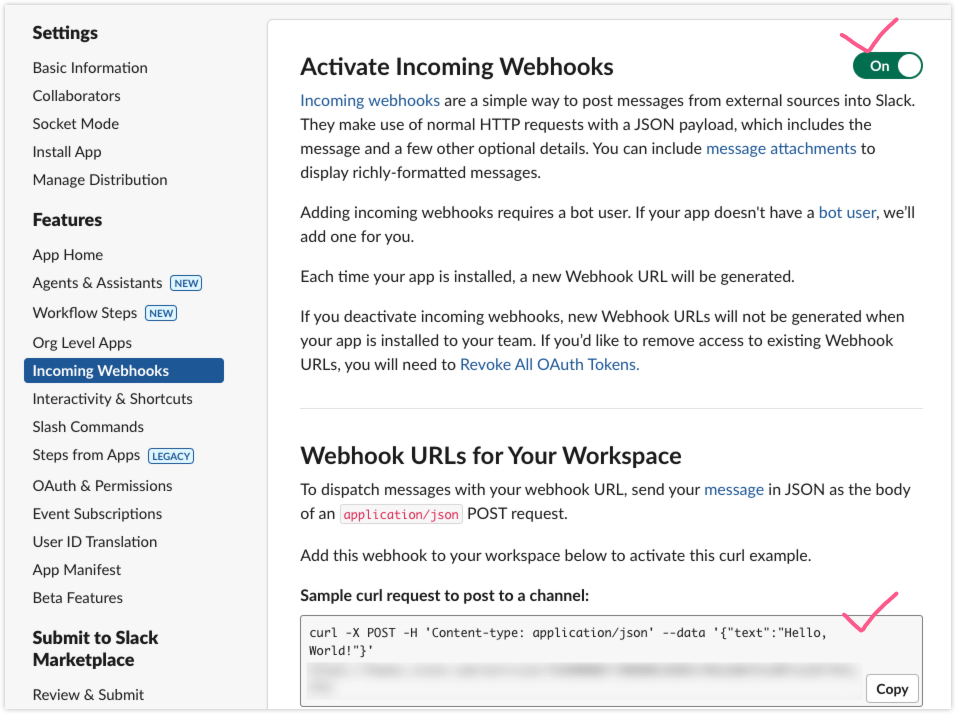
Task: Open App Manifest page
Action: [x=77, y=570]
